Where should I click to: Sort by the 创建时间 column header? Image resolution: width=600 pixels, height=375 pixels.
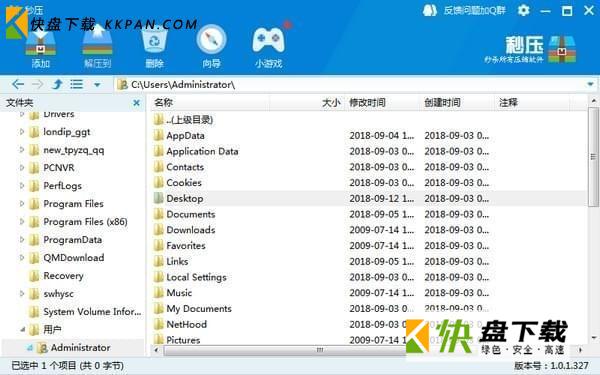pos(457,103)
